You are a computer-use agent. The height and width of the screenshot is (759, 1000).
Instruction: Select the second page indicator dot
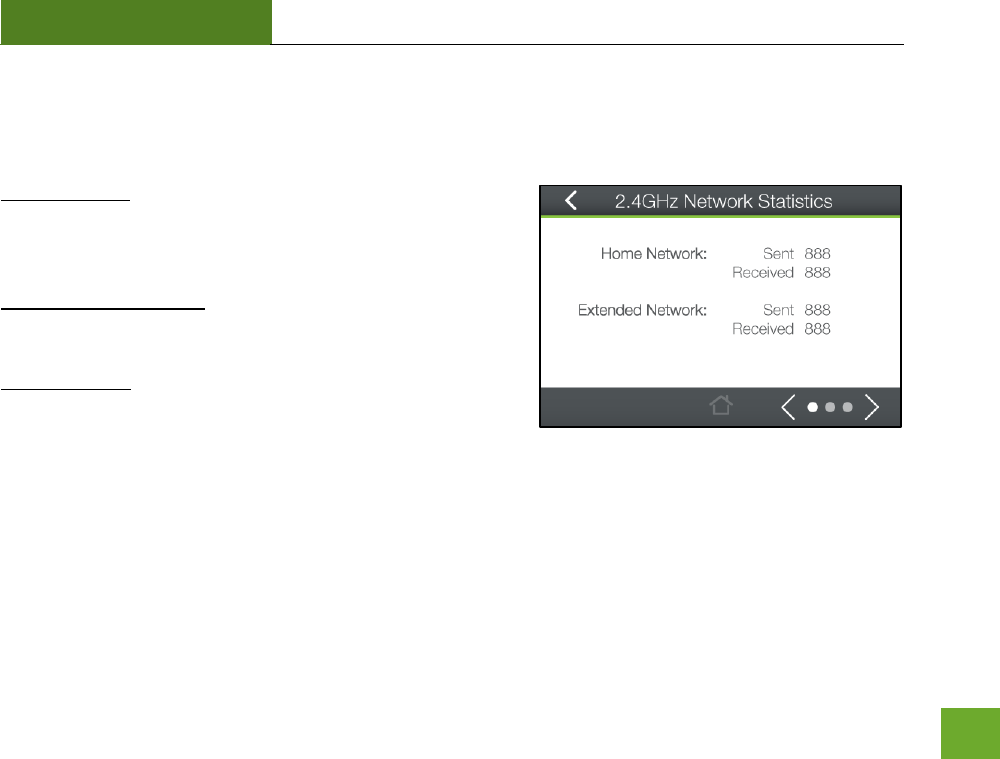[x=830, y=407]
